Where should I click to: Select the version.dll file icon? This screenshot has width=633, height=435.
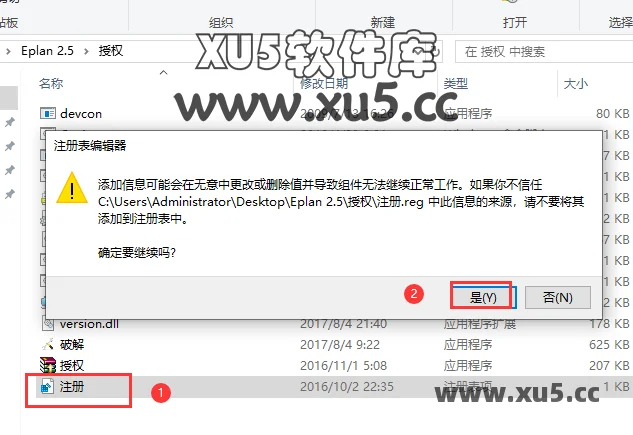[x=48, y=323]
